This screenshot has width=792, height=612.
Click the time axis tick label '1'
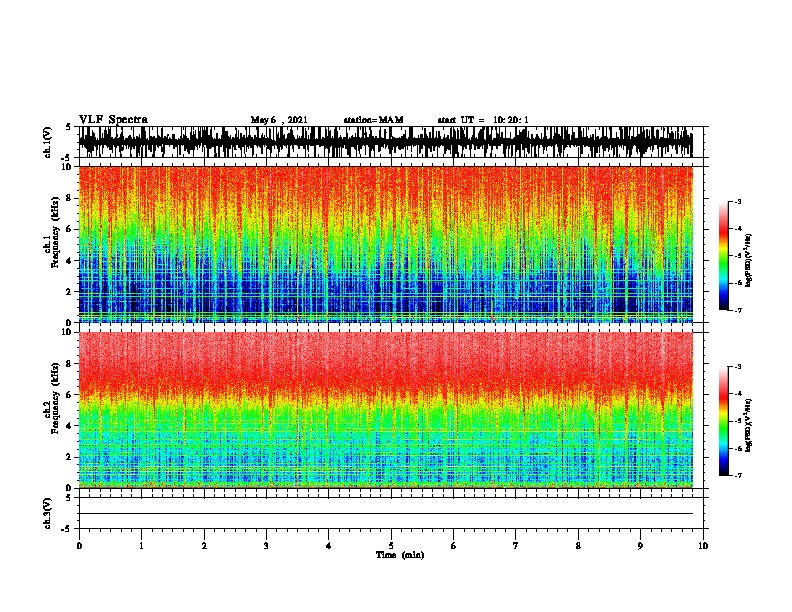click(x=141, y=546)
